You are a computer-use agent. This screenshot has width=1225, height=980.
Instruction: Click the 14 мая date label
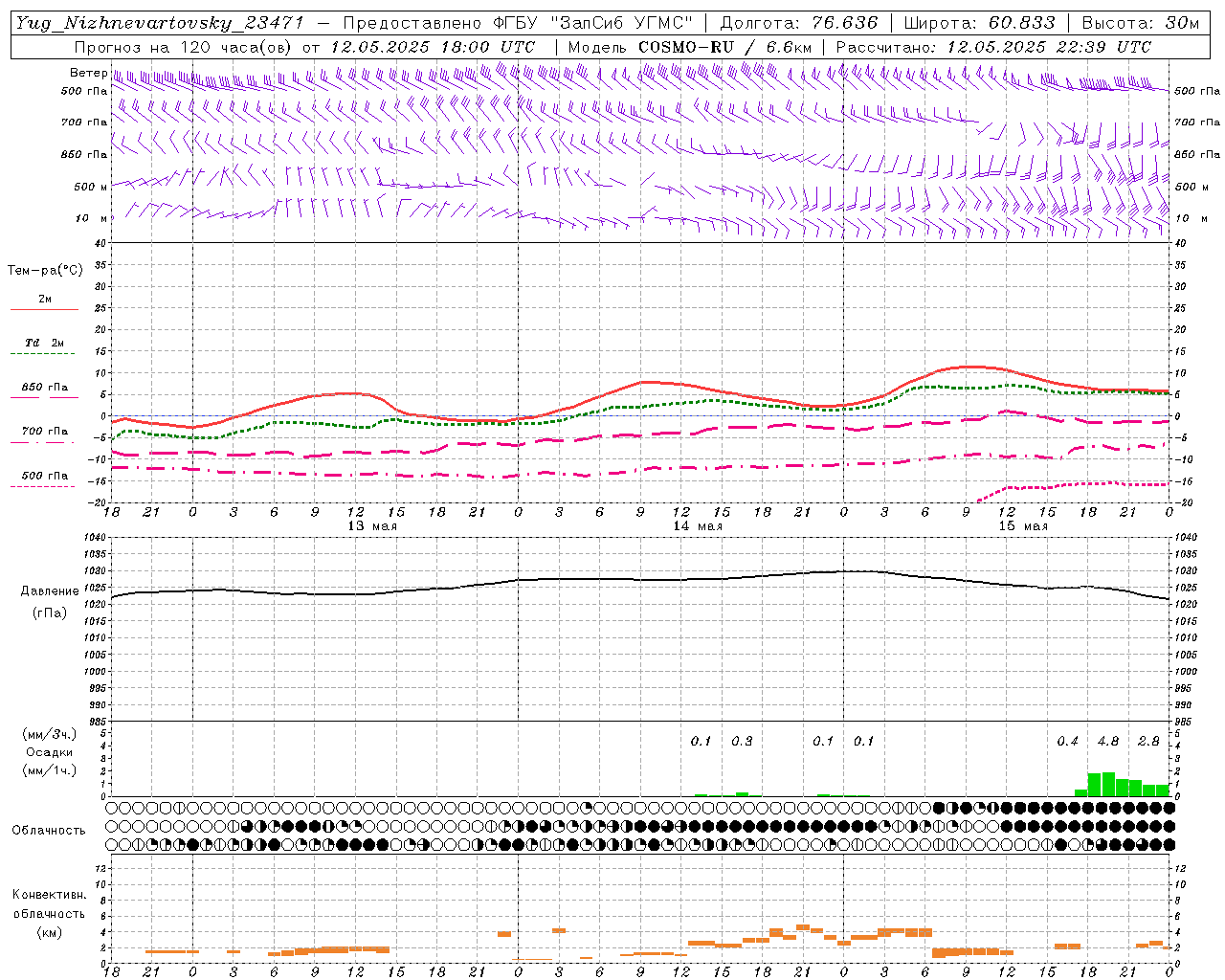(x=698, y=526)
